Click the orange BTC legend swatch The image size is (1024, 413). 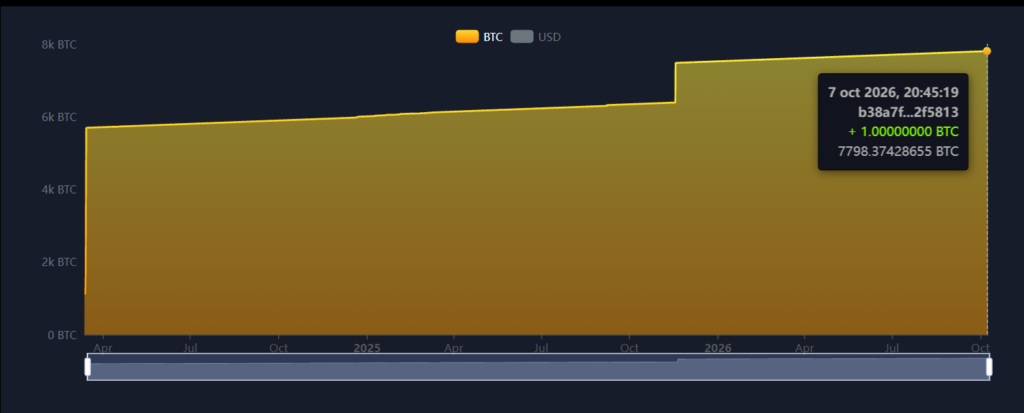point(467,37)
